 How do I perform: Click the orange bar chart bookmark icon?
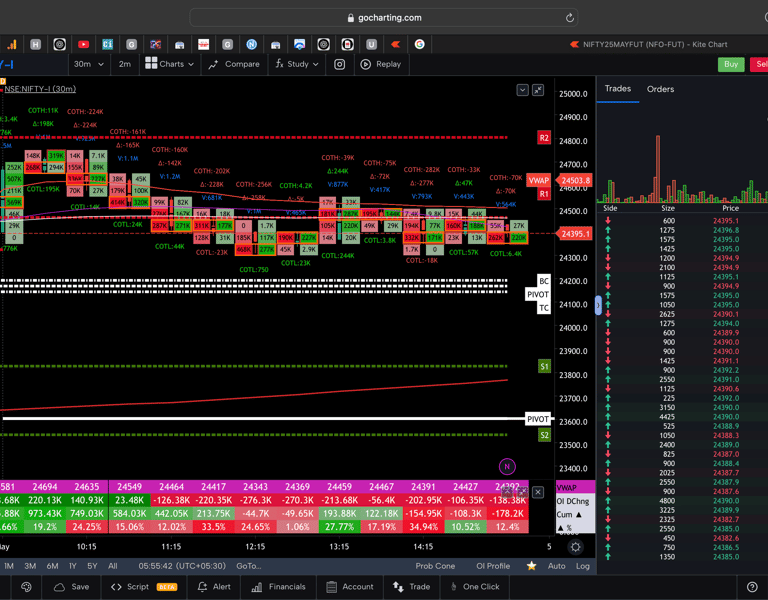[x=11, y=45]
